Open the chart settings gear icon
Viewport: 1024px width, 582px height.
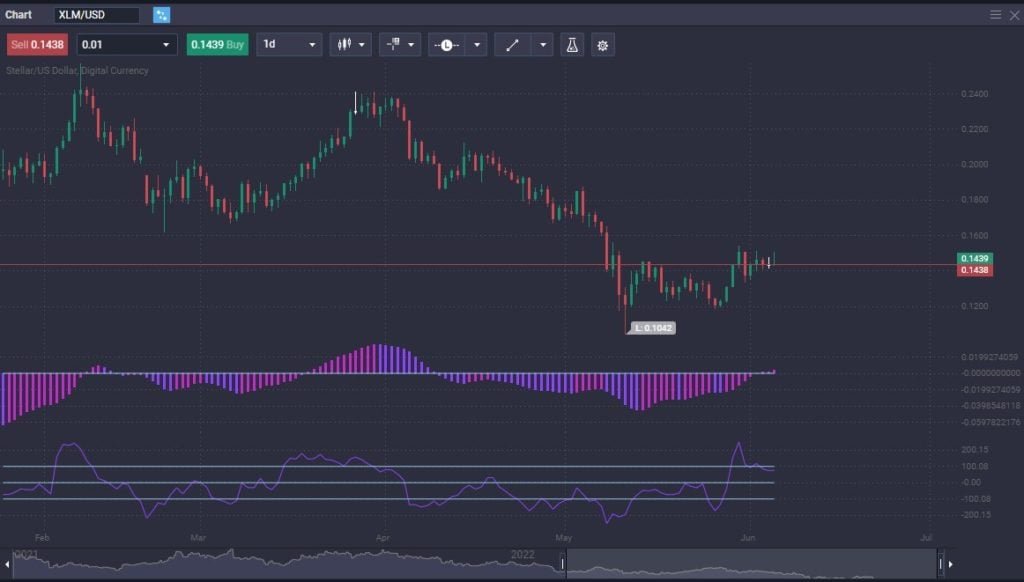click(602, 44)
